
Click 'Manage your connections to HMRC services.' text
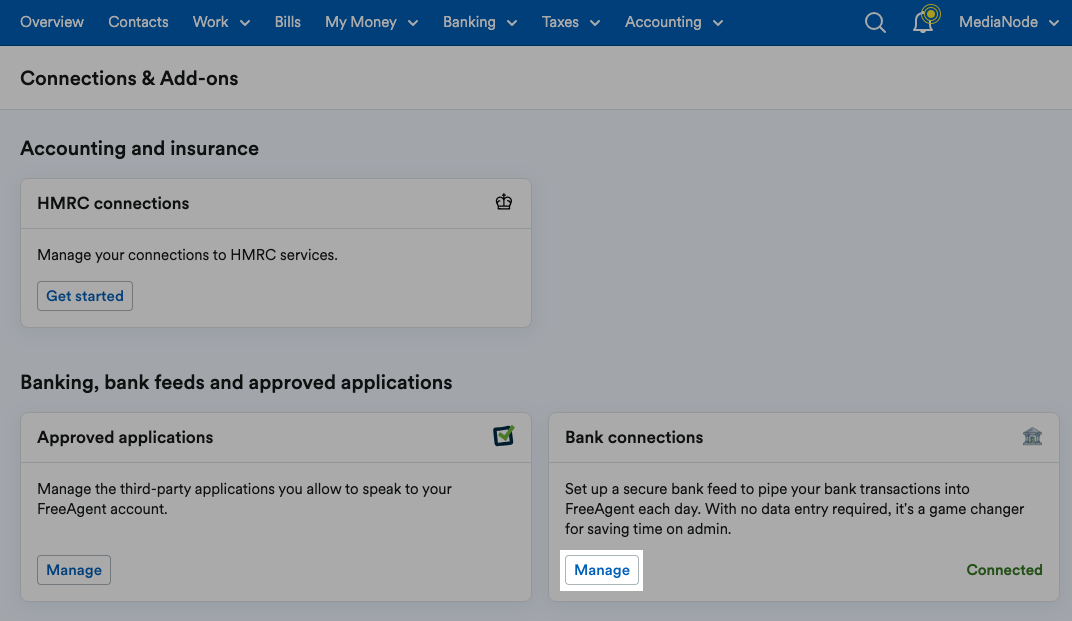(187, 255)
